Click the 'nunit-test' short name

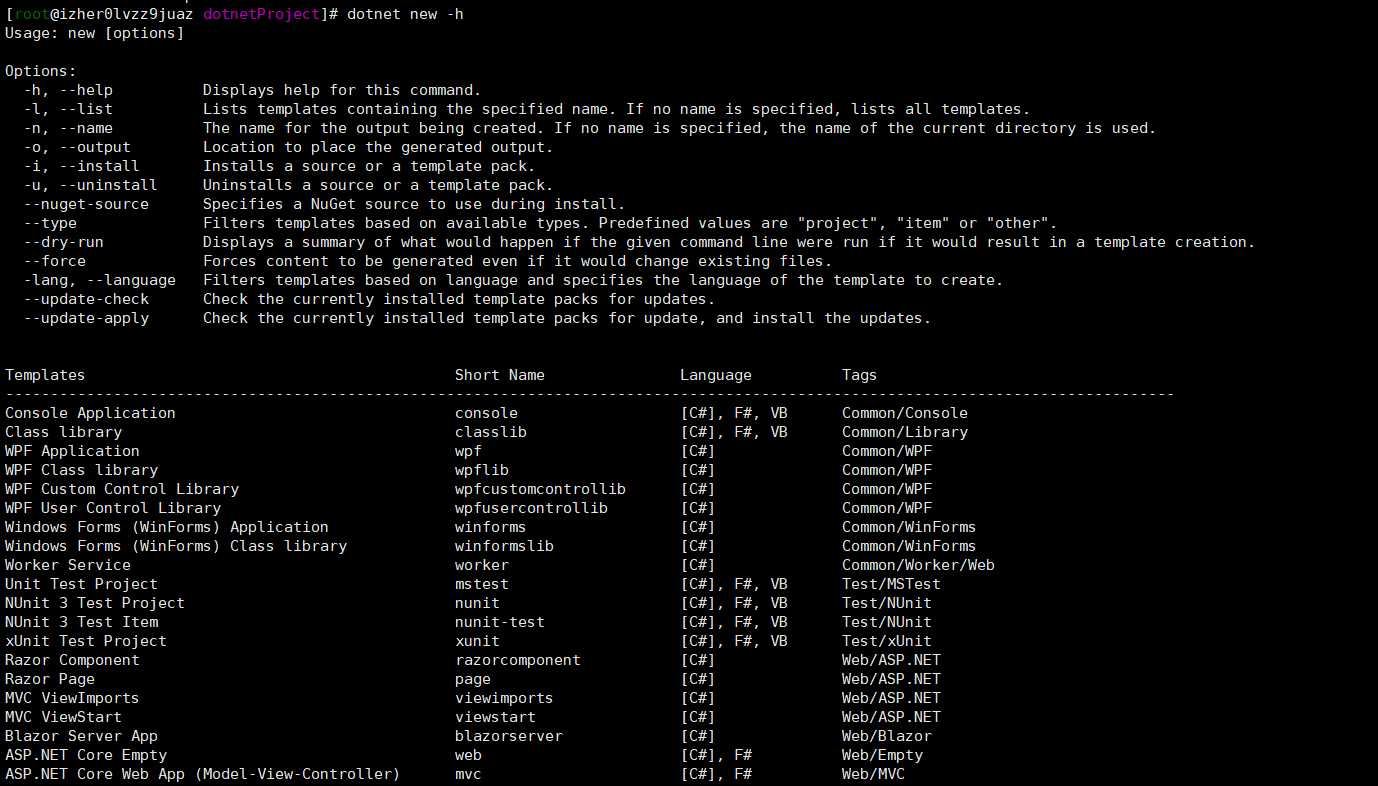pos(500,622)
